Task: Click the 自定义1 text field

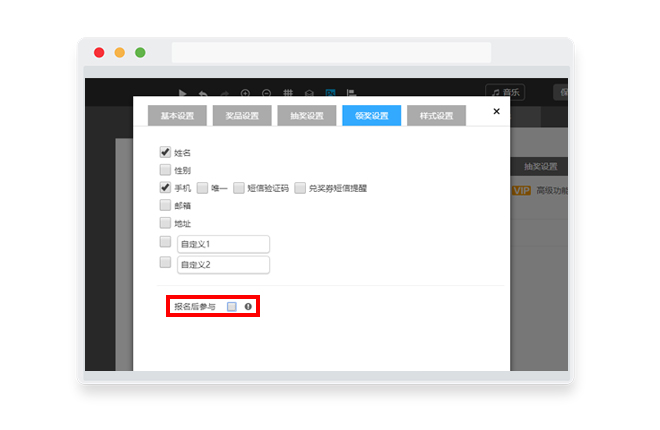Action: tap(224, 244)
